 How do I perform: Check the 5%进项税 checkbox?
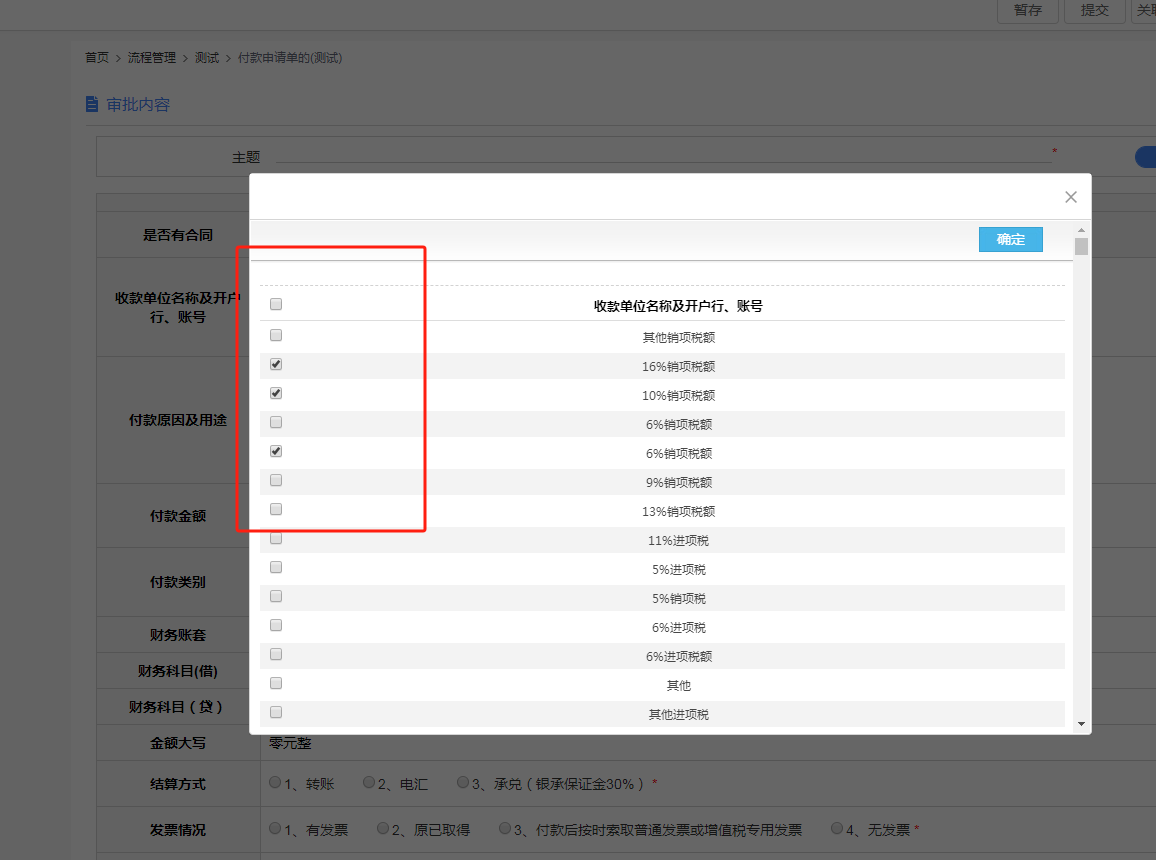click(x=276, y=567)
